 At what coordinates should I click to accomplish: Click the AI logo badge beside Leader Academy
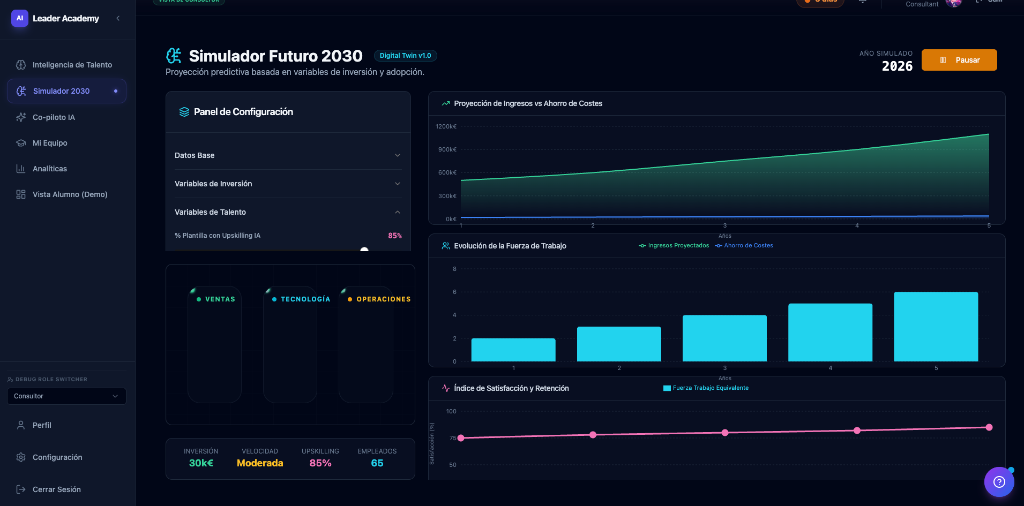pyautogui.click(x=20, y=18)
